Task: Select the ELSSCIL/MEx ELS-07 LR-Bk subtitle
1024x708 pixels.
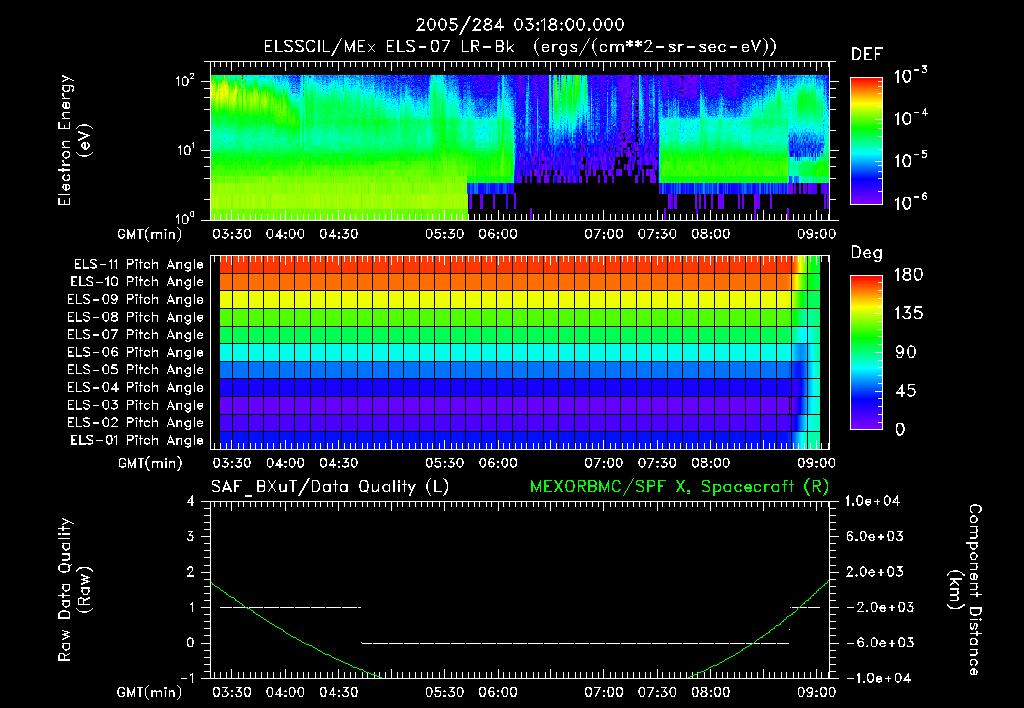Action: [389, 47]
